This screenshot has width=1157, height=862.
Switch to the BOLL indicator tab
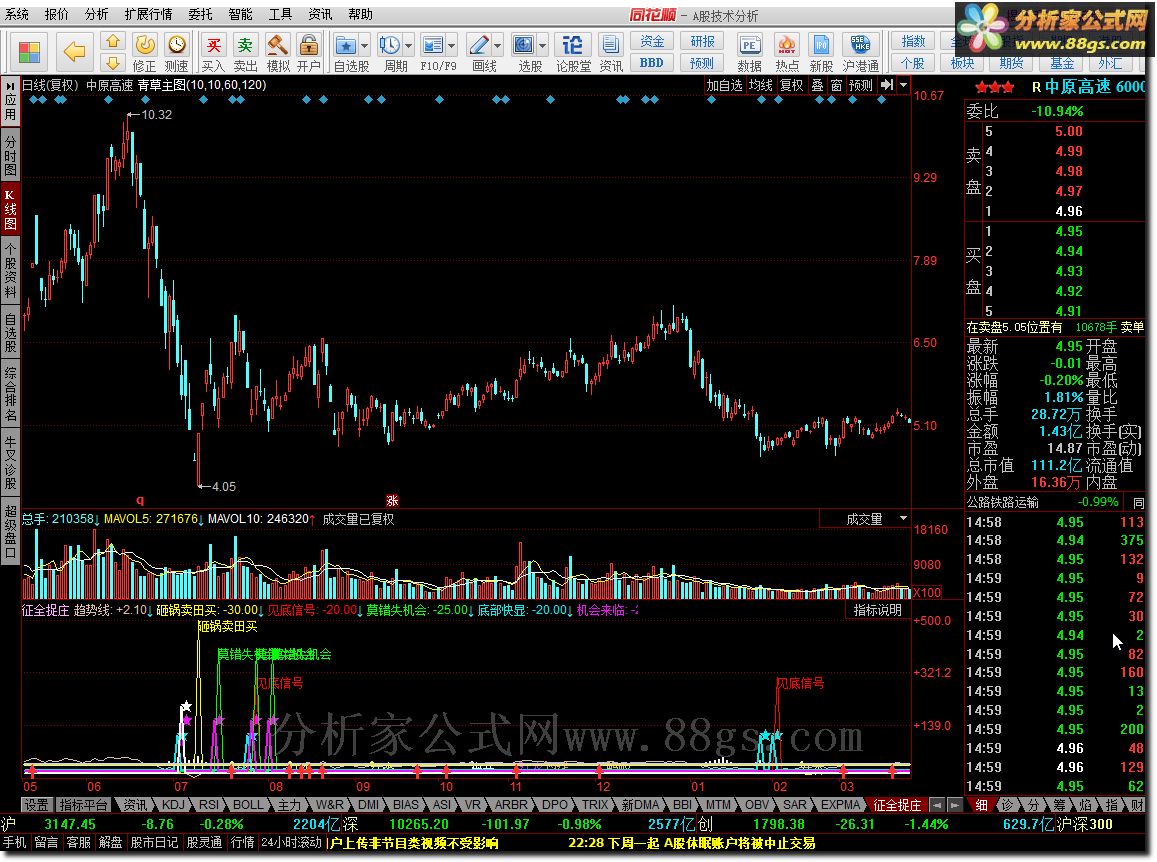247,805
